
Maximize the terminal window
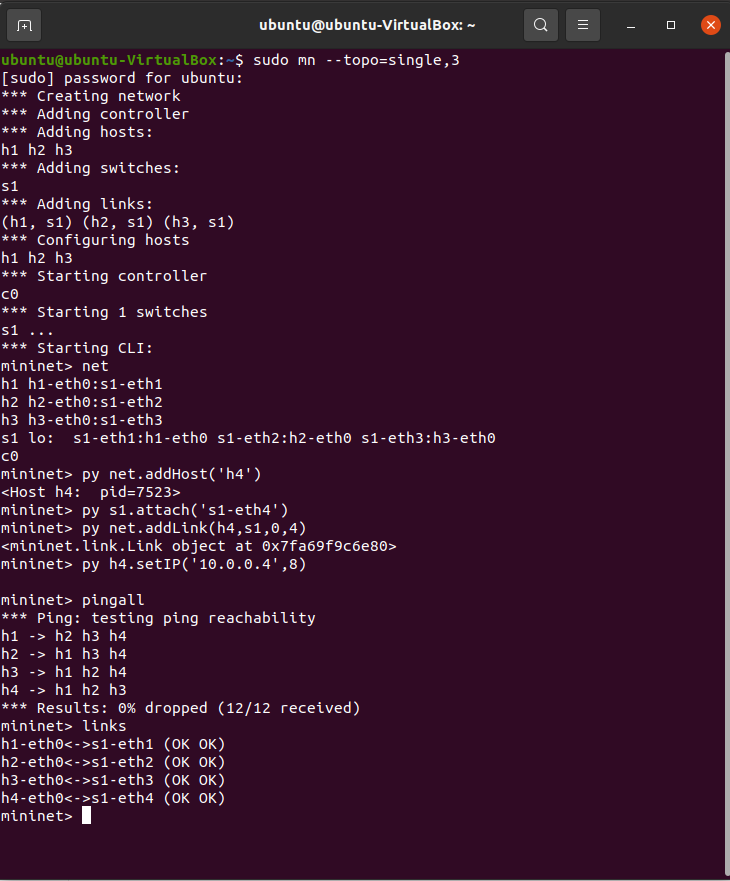click(x=671, y=25)
